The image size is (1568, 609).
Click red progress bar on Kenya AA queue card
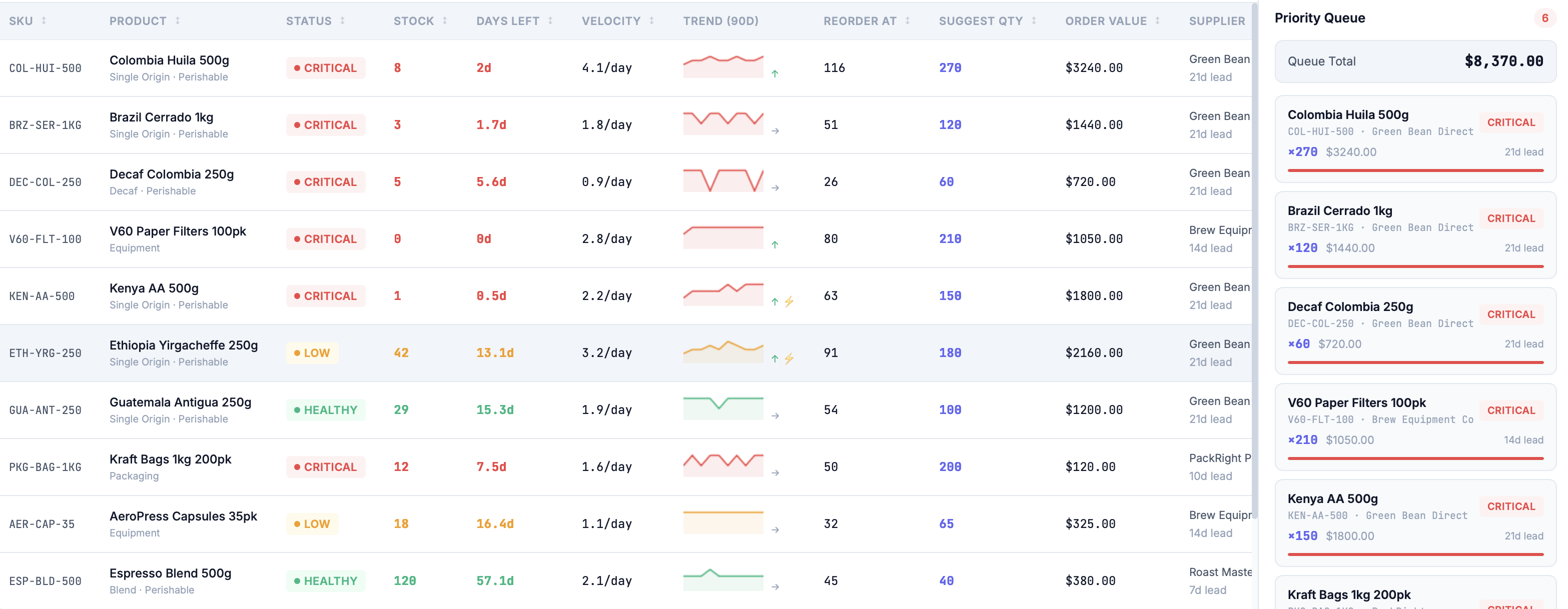1415,554
